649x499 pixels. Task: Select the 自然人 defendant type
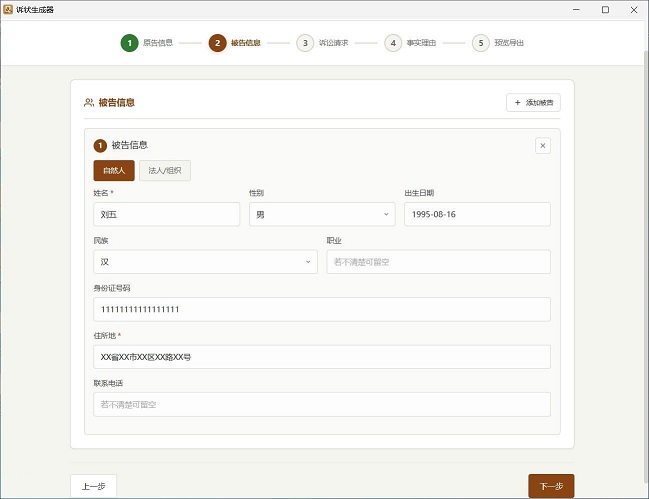tap(113, 171)
